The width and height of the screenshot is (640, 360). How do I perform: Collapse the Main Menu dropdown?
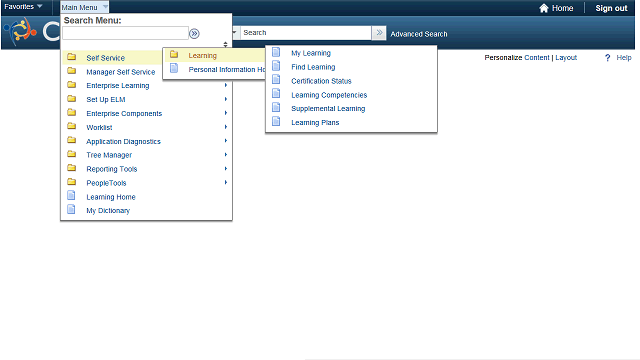(84, 7)
